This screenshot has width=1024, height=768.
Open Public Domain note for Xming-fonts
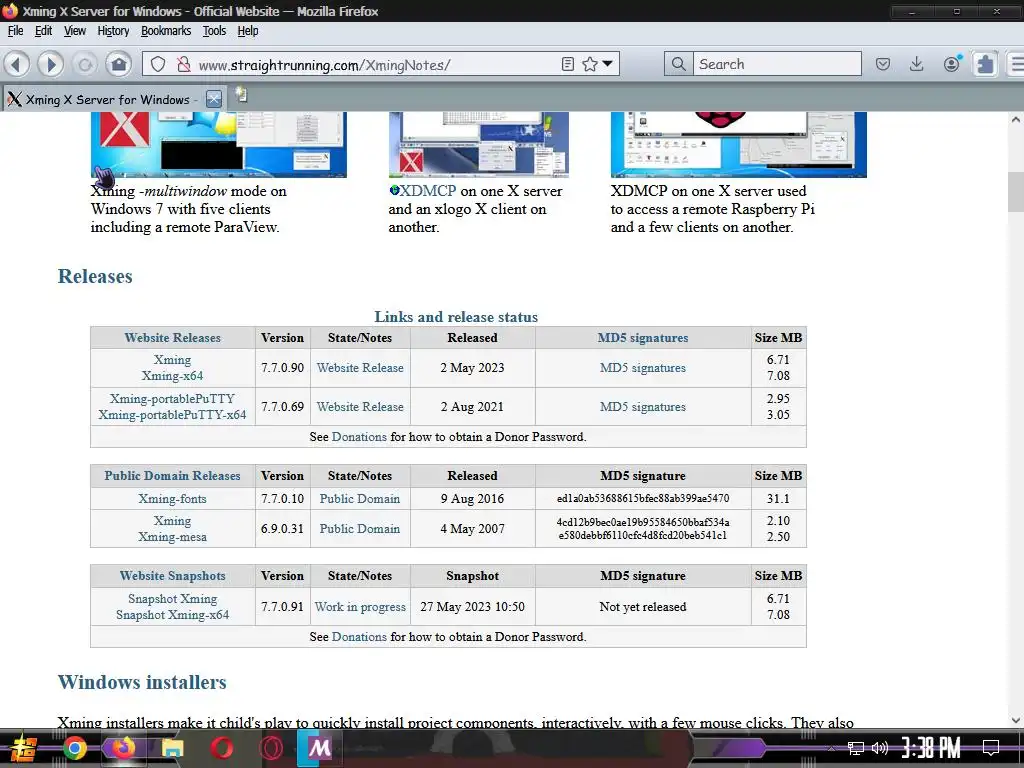360,499
